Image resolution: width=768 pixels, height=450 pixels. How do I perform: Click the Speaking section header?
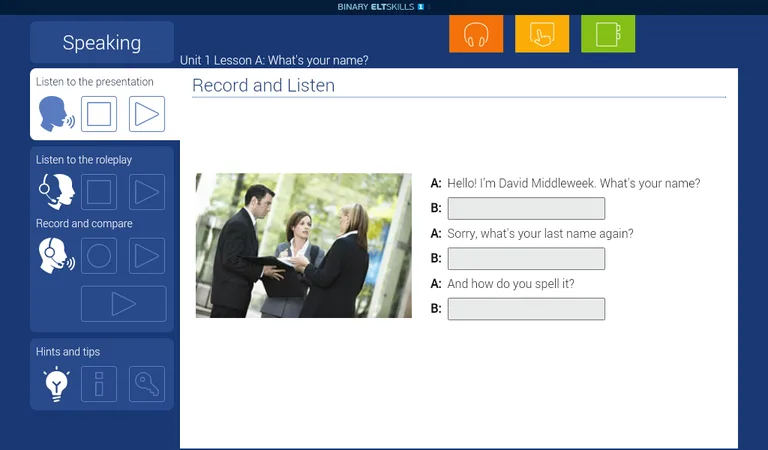102,43
